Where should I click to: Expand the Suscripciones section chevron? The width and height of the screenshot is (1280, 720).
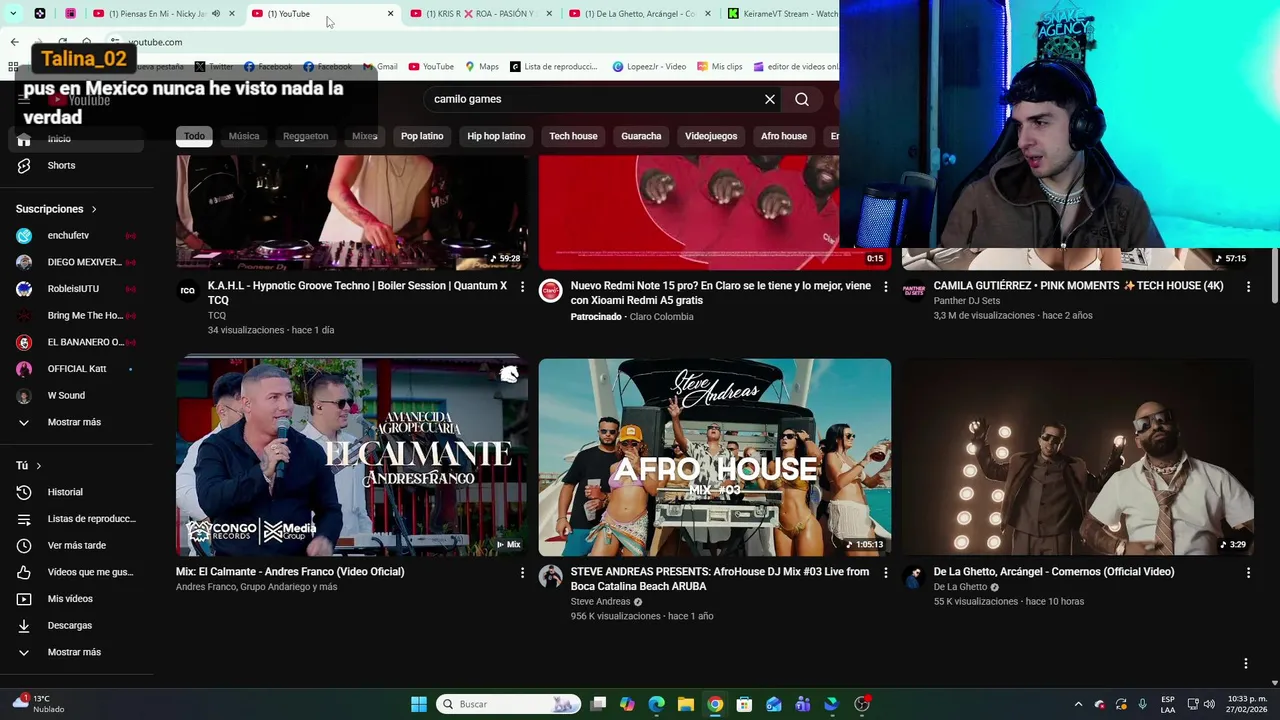[94, 209]
